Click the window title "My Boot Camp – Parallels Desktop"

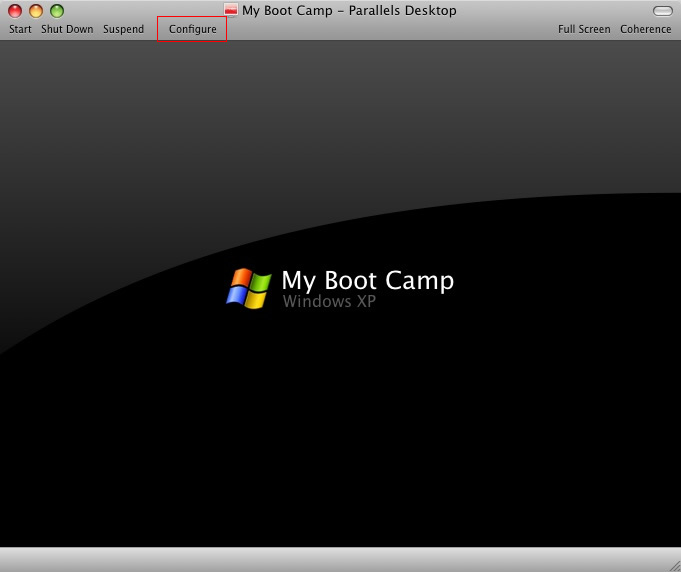tap(349, 10)
